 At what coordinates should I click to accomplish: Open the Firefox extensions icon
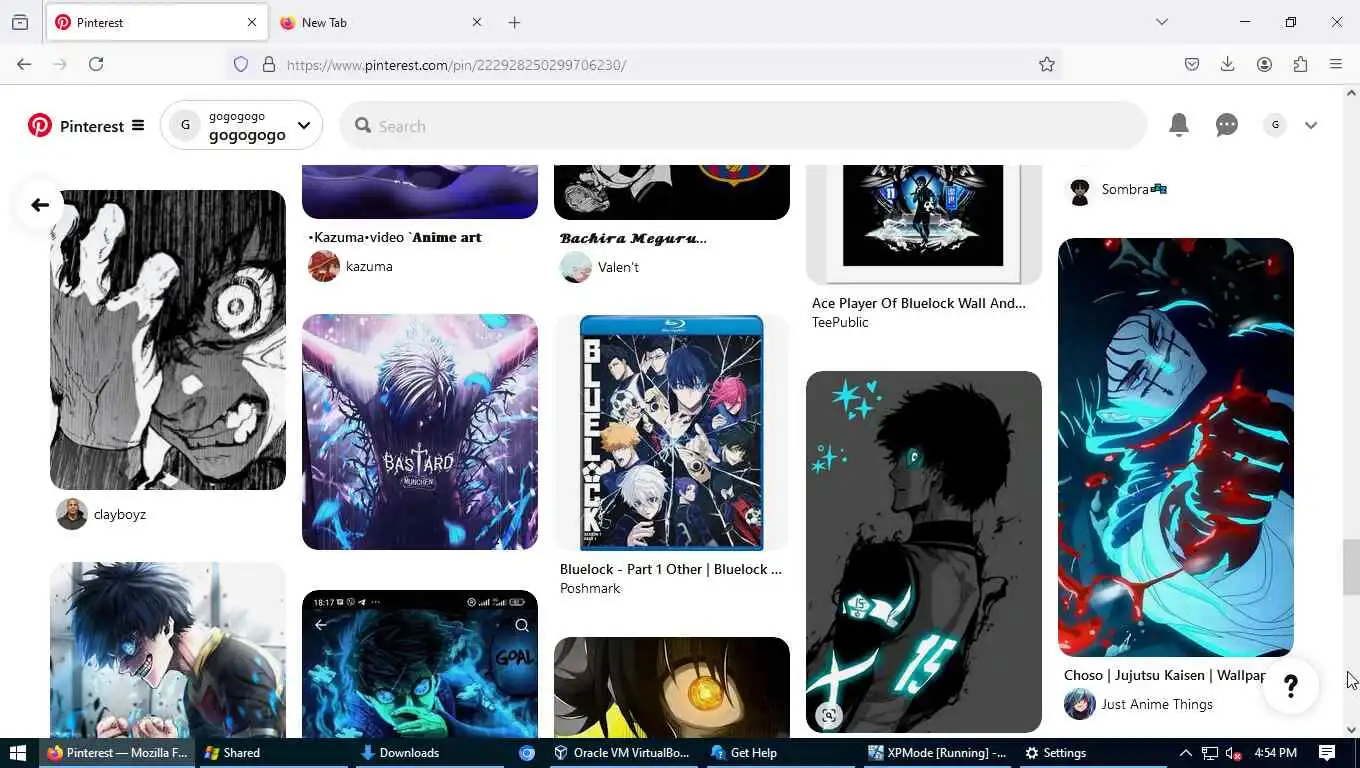coord(1300,64)
